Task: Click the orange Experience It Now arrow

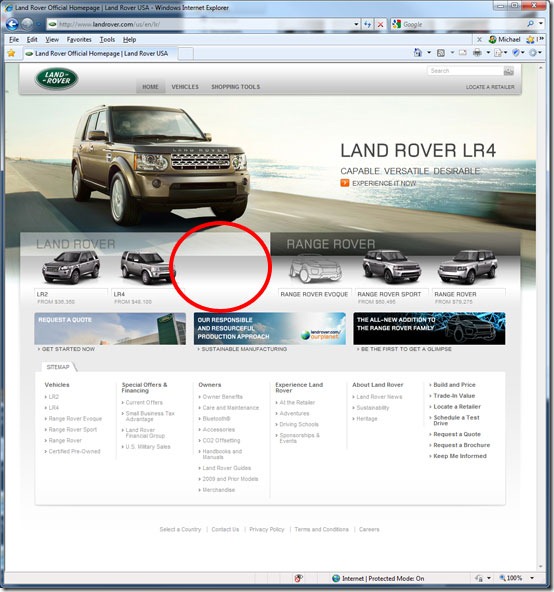Action: click(345, 183)
